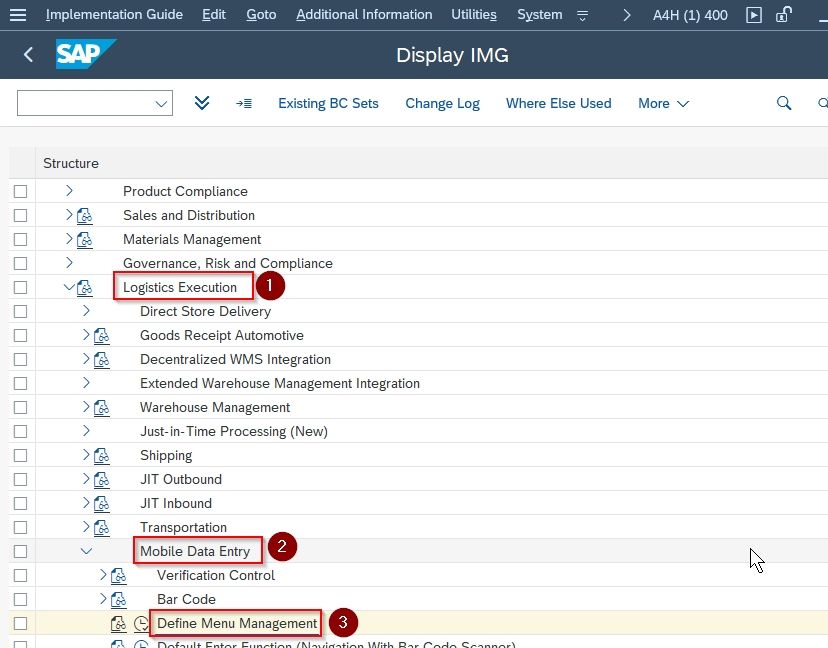Go back using the back arrow
This screenshot has height=648, width=828.
tap(29, 54)
